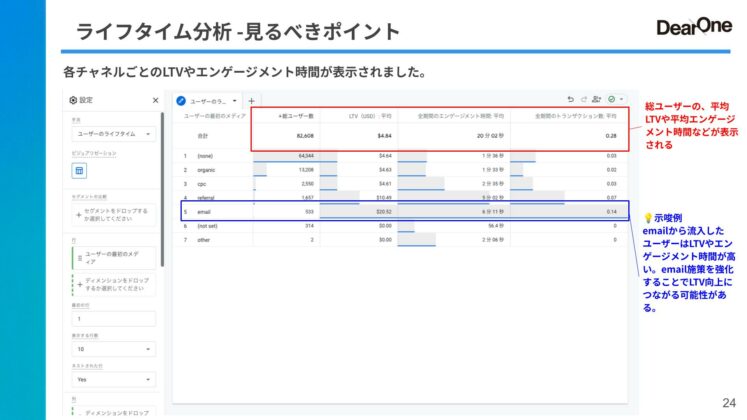Click the referral row label
Image resolution: width=747 pixels, height=420 pixels.
206,198
